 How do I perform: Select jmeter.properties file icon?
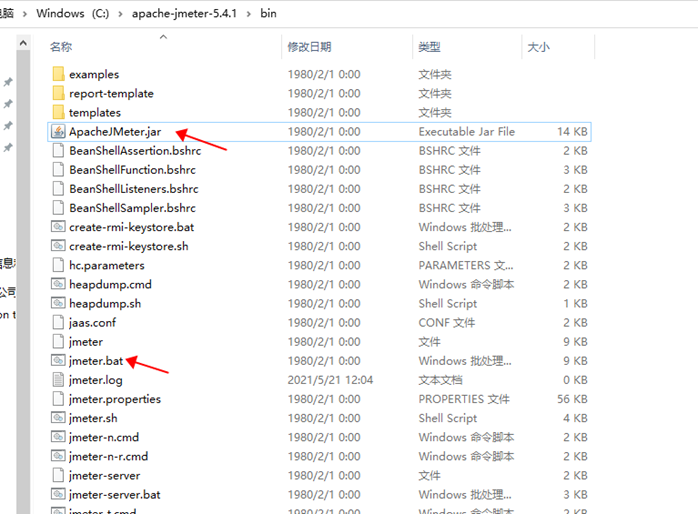pos(58,399)
